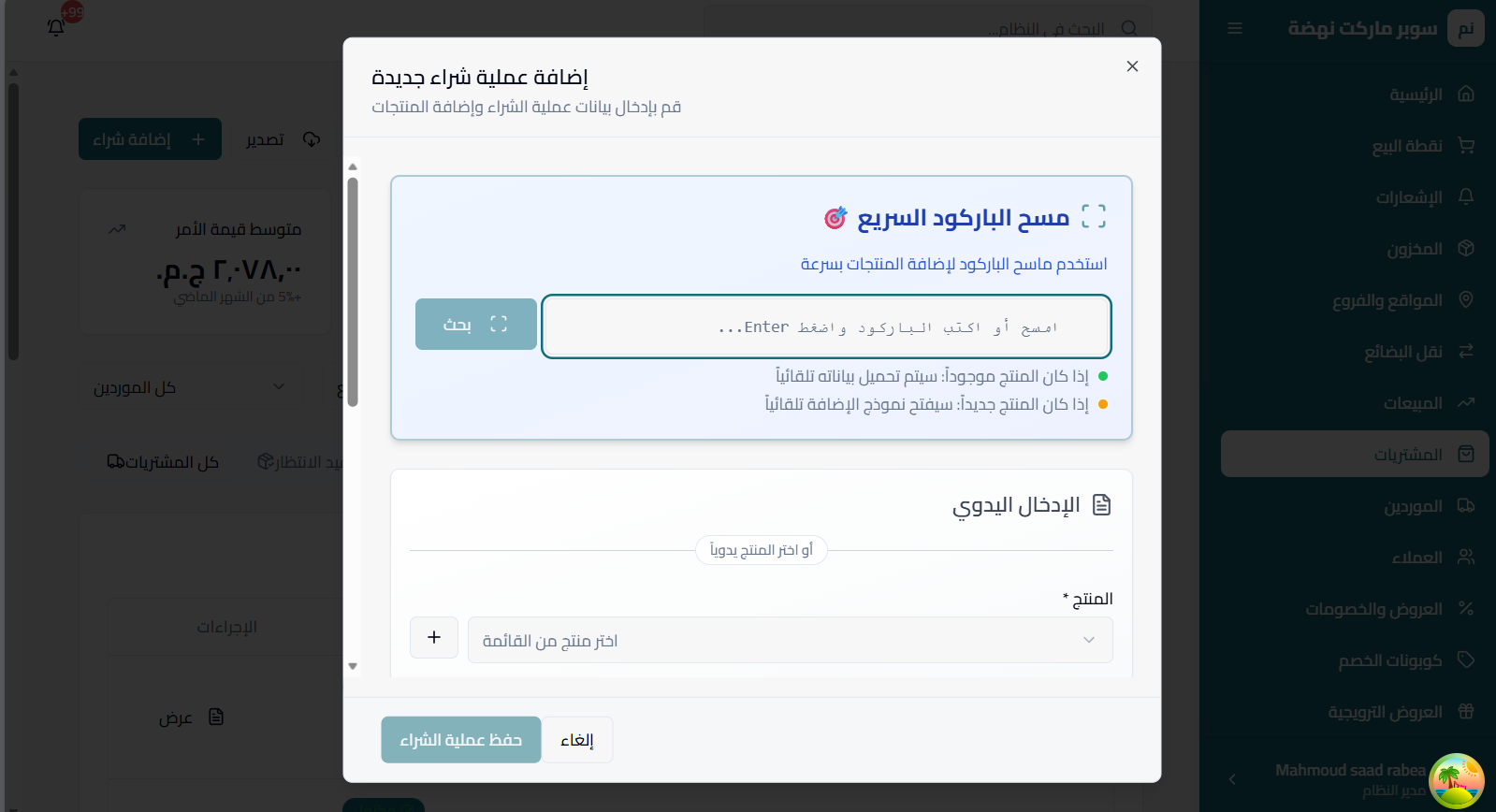Open العروض والخصومات percent icon
Image resolution: width=1496 pixels, height=812 pixels.
(x=1466, y=609)
